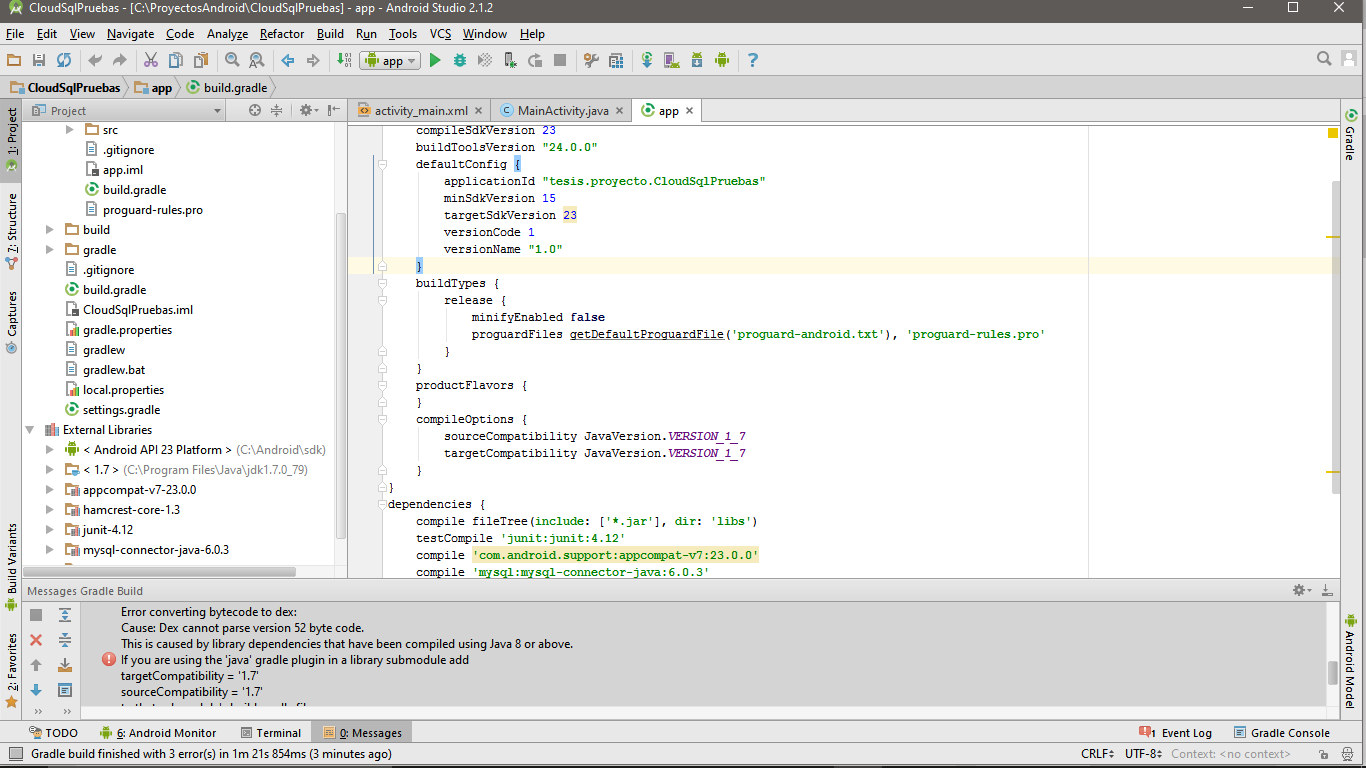
Task: Click Collapse All icon in Project panel
Action: (277, 110)
